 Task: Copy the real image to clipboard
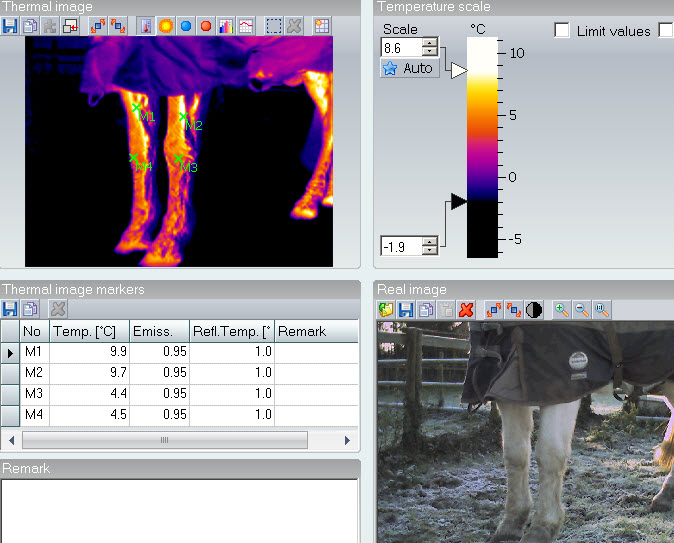[426, 310]
